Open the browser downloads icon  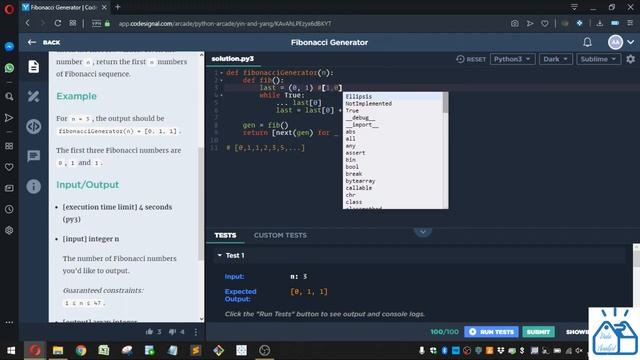[x=599, y=23]
